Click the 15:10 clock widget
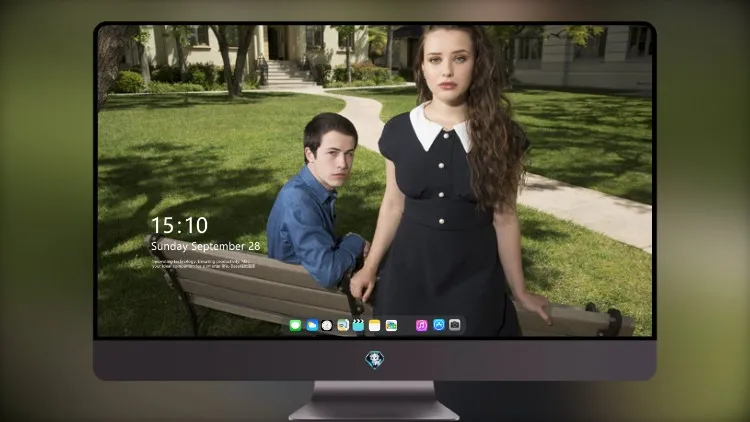750x422 pixels. (x=179, y=225)
